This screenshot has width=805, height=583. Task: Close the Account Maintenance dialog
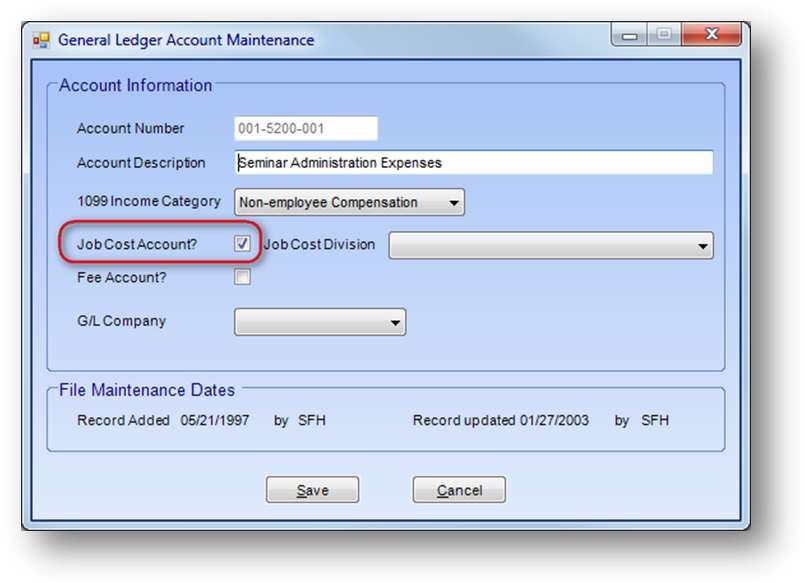710,37
